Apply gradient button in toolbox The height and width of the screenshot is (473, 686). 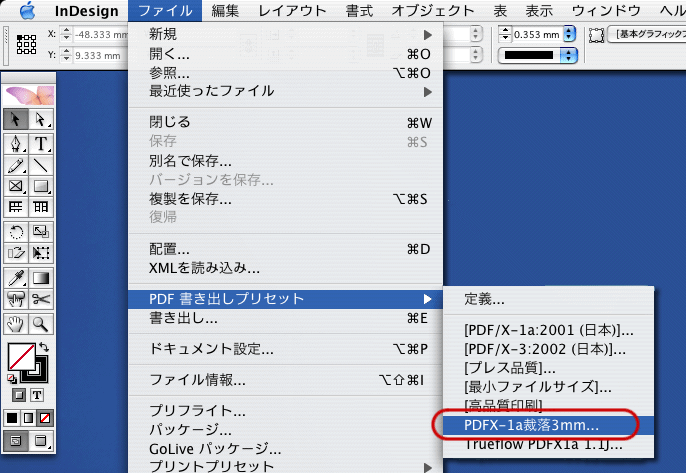(x=28, y=418)
